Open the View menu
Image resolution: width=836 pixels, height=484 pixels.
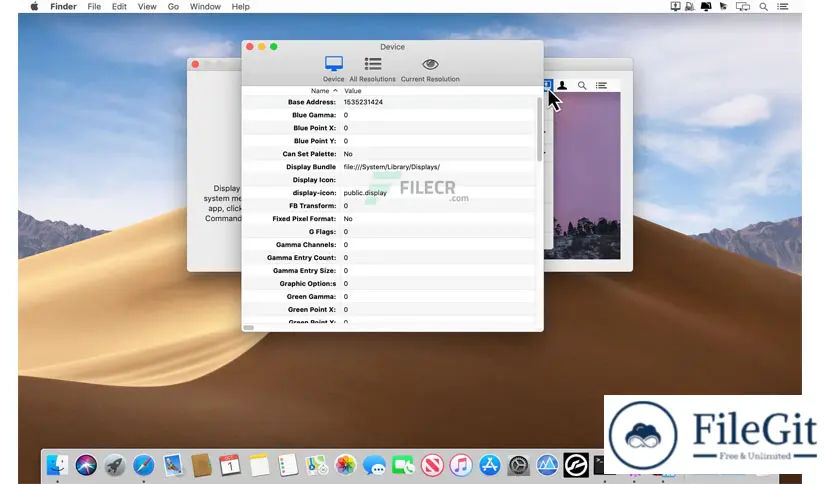[x=147, y=6]
